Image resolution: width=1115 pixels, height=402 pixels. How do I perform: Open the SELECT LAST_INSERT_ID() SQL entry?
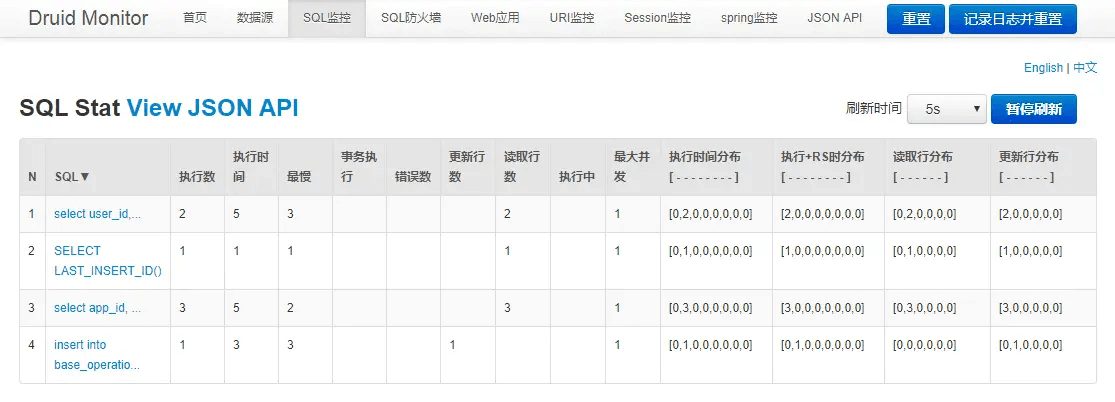click(107, 260)
